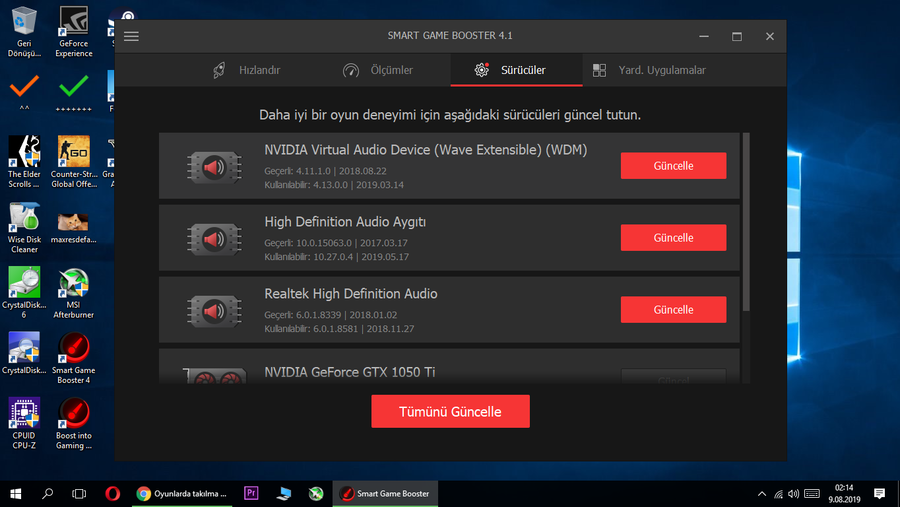900x507 pixels.
Task: Switch to the Hızlandır tab
Action: (x=247, y=70)
